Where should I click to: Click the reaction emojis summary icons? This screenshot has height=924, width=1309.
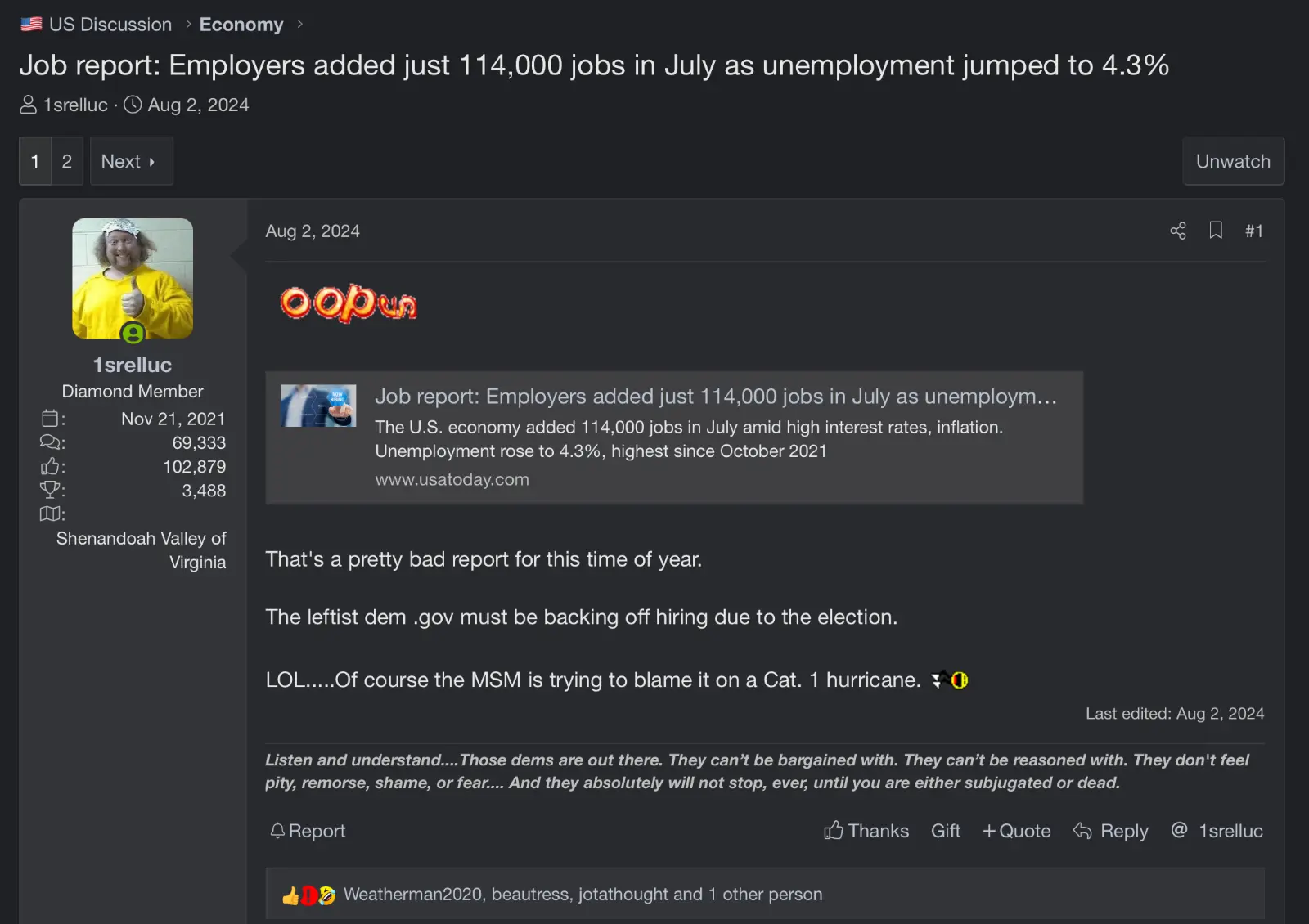tap(308, 895)
